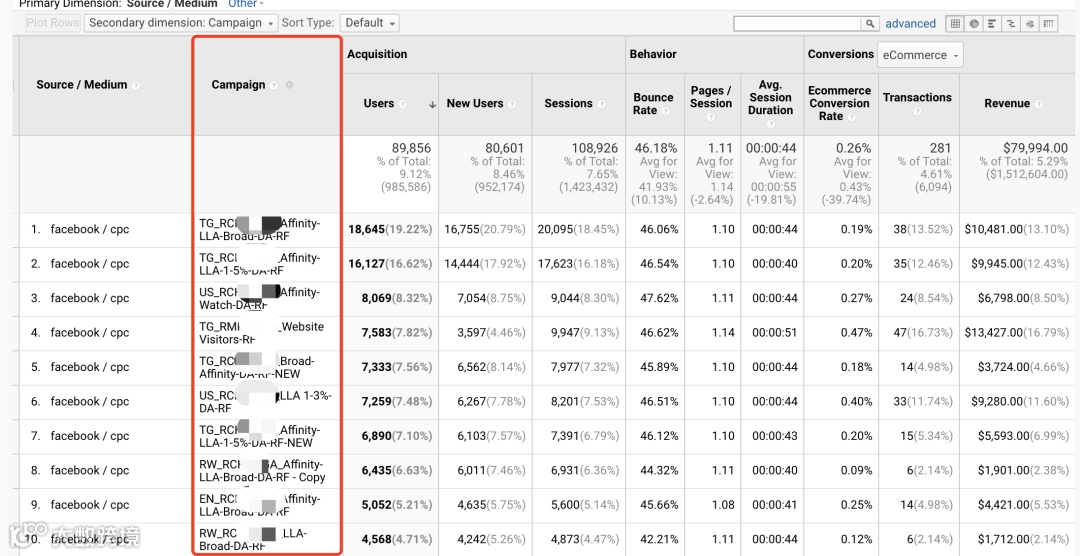Click the magnifier search icon

871,23
